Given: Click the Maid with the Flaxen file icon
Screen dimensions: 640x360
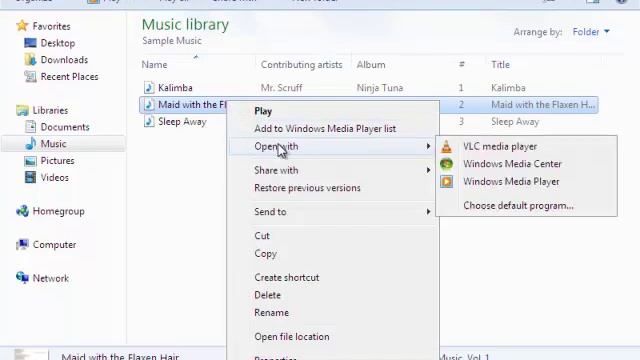Looking at the screenshot, I should [149, 104].
